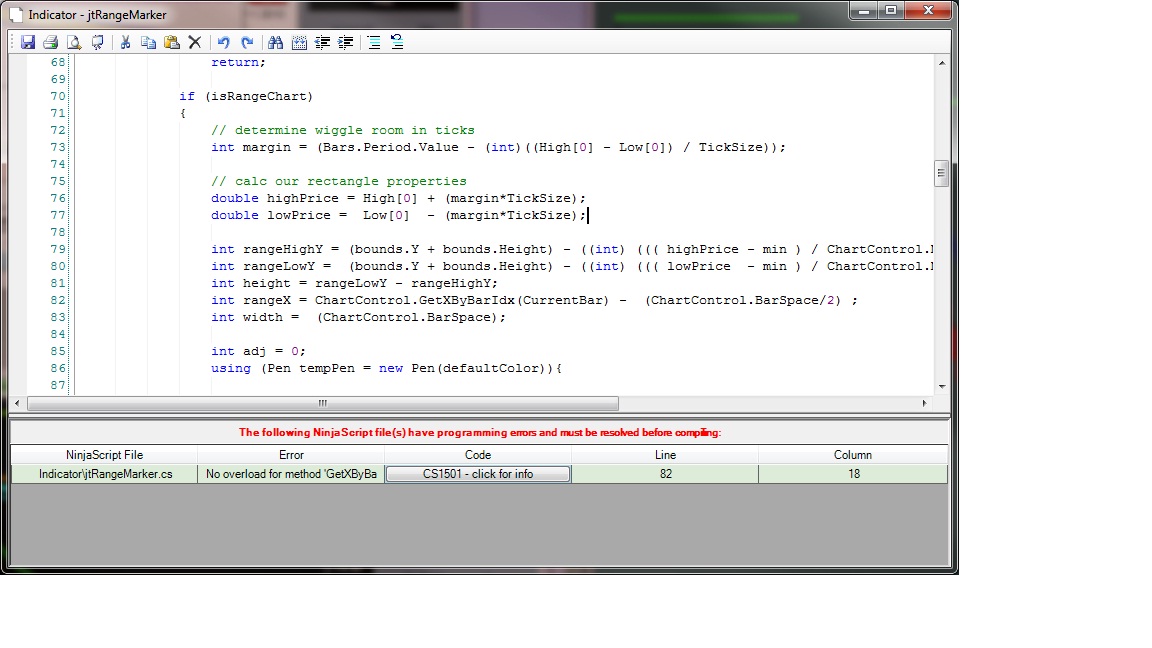Viewport: 1152px width, 648px height.
Task: Open find with the binoculars icon
Action: (x=276, y=43)
